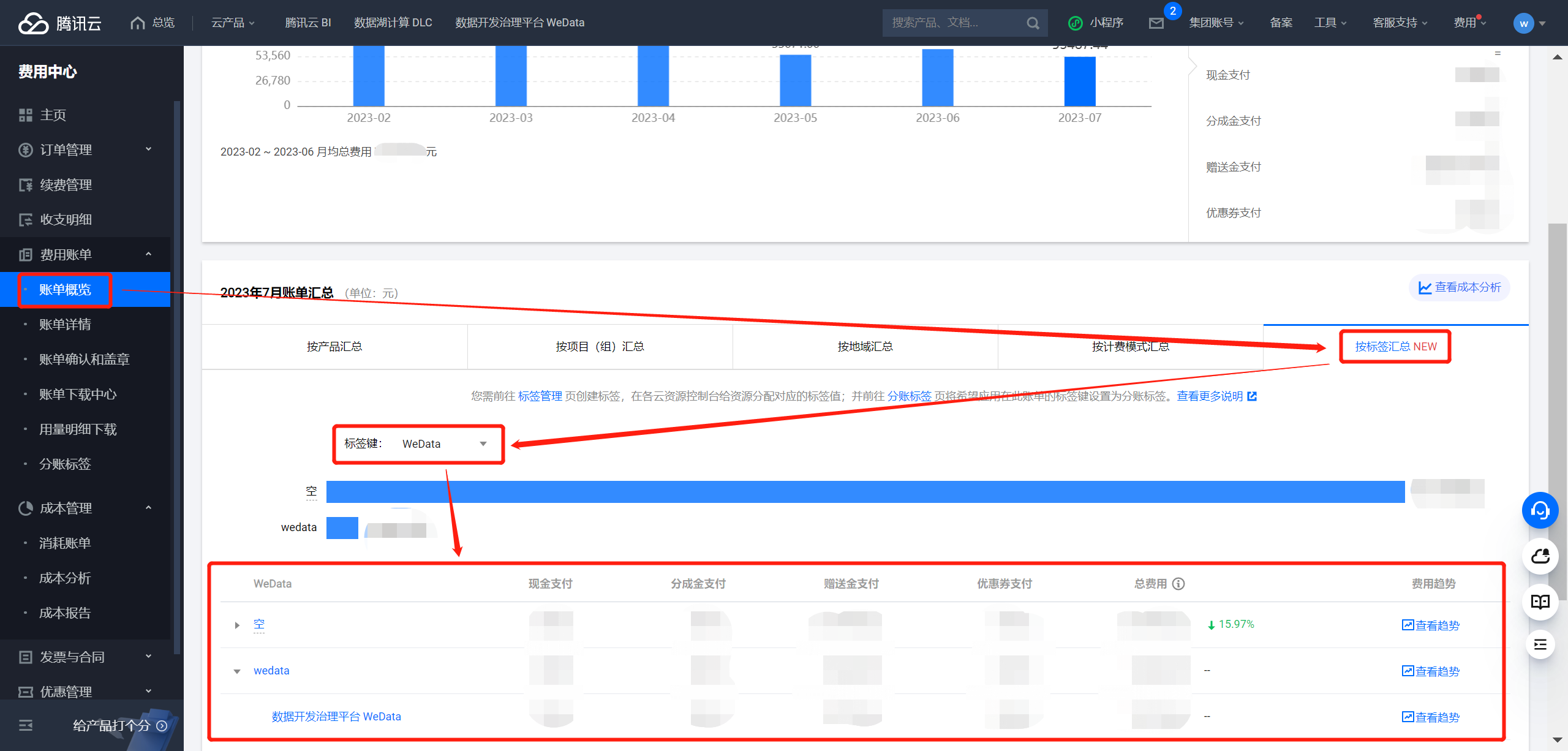Image resolution: width=1568 pixels, height=751 pixels.
Task: Open 账单详情 in the sidebar
Action: tap(65, 324)
